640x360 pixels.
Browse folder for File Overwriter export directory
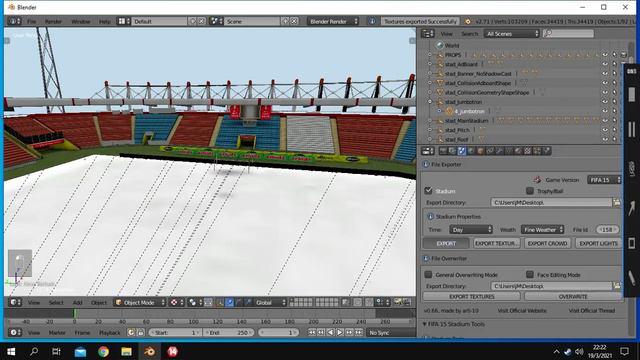tap(617, 286)
